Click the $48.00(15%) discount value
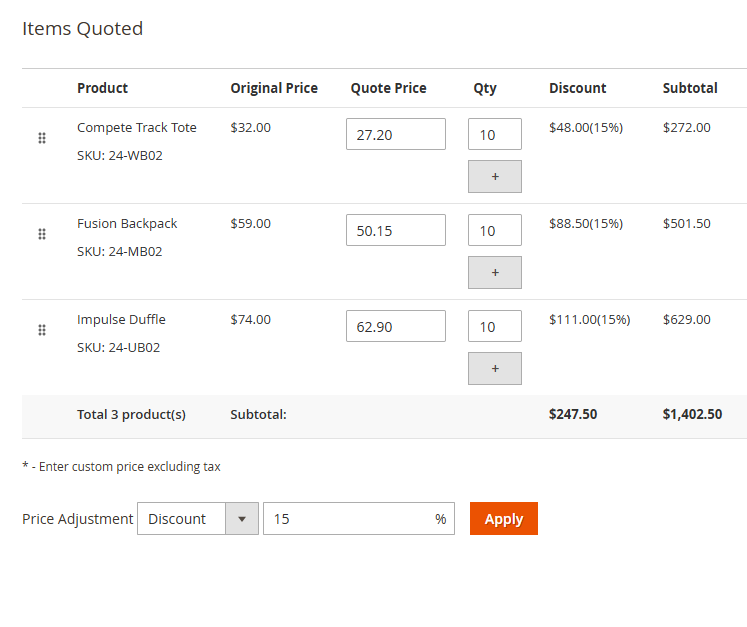 pyautogui.click(x=586, y=128)
